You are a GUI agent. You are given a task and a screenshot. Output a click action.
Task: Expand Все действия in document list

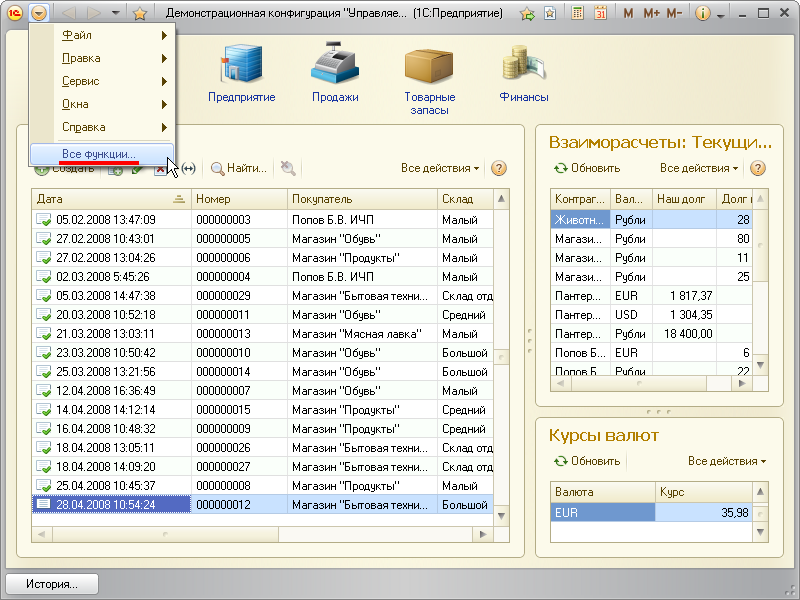click(440, 168)
